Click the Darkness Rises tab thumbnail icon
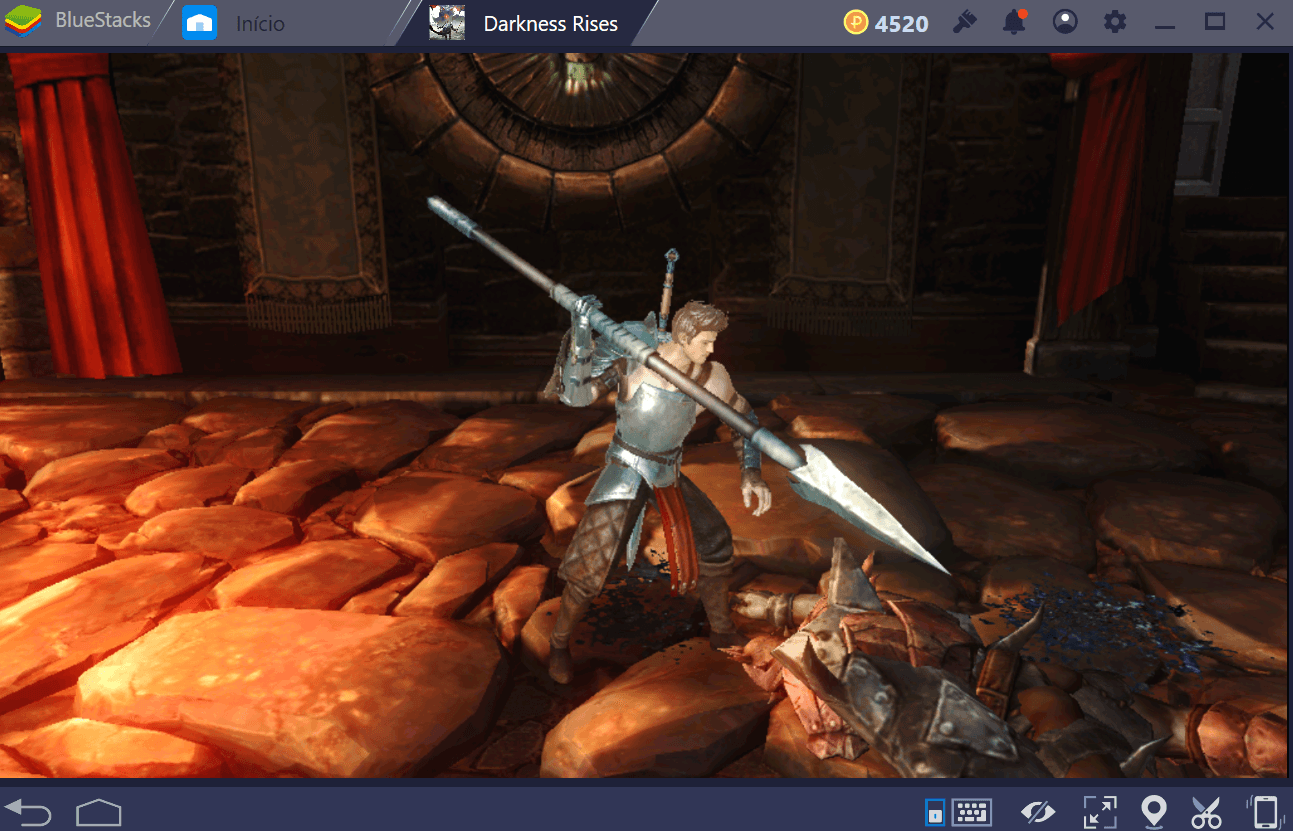Viewport: 1293px width, 831px height. tap(447, 22)
